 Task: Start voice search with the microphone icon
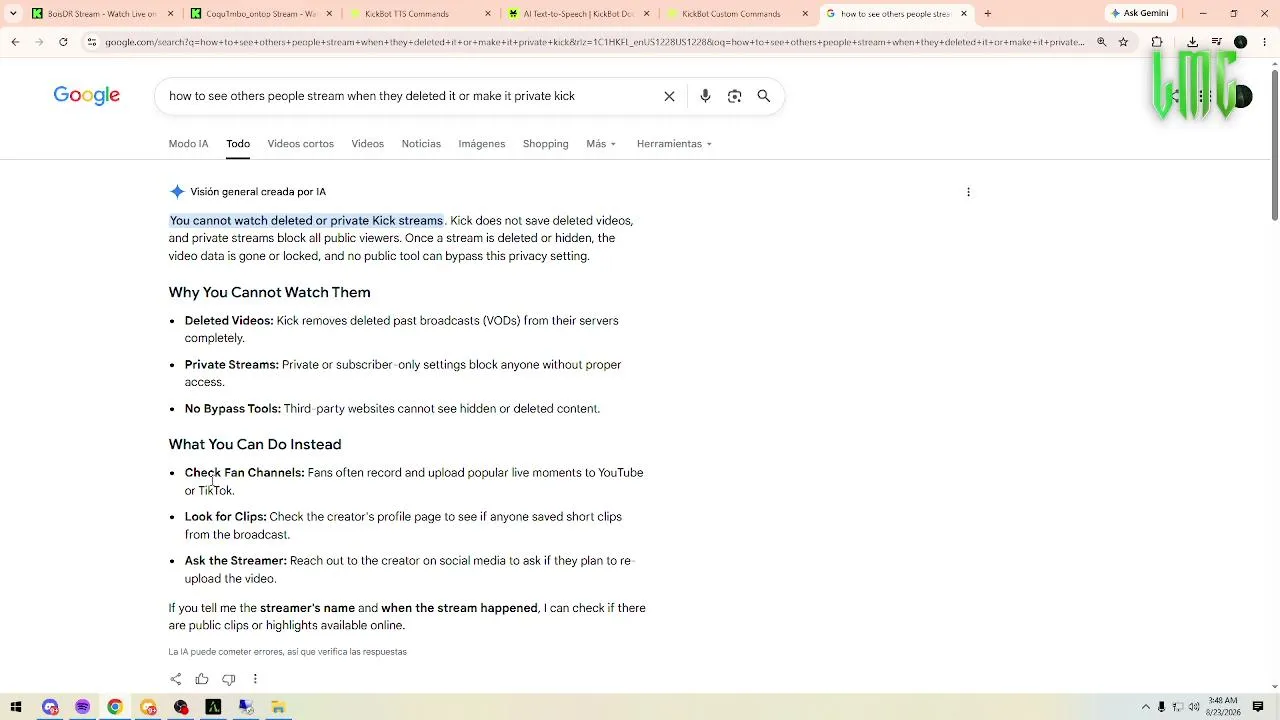[705, 96]
